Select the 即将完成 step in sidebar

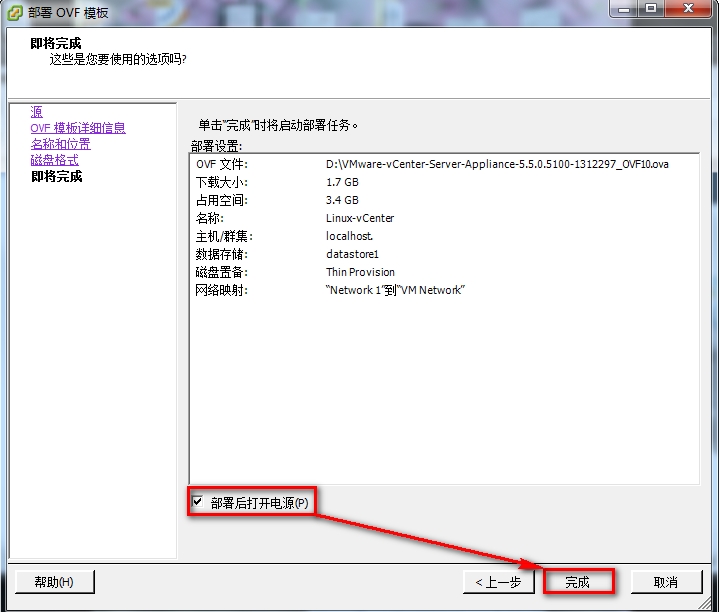click(x=56, y=176)
